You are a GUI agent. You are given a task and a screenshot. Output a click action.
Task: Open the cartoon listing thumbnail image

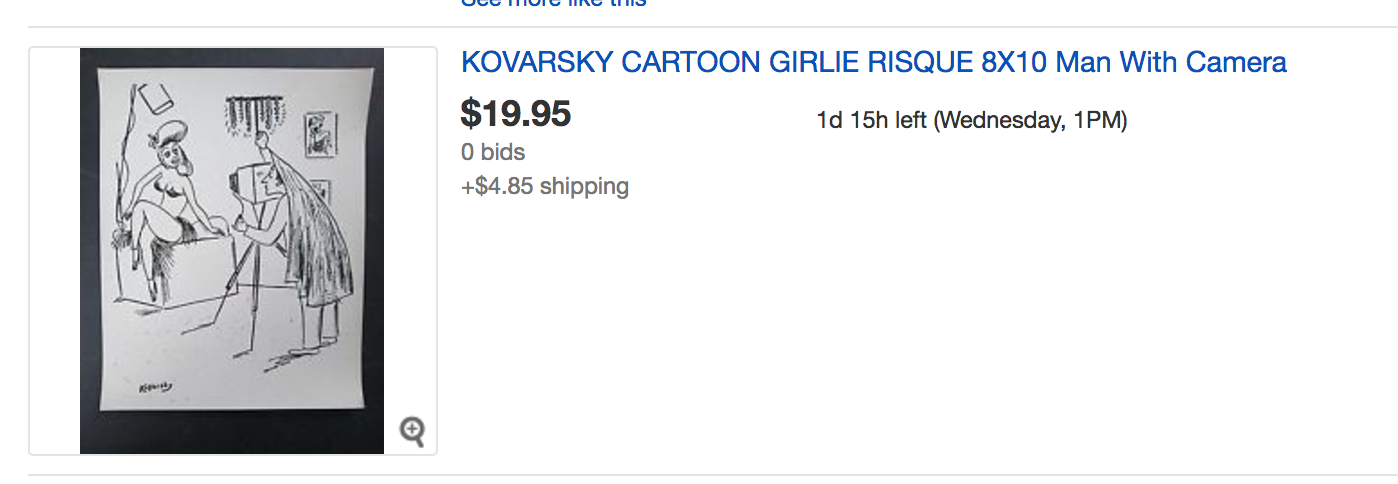tap(232, 250)
